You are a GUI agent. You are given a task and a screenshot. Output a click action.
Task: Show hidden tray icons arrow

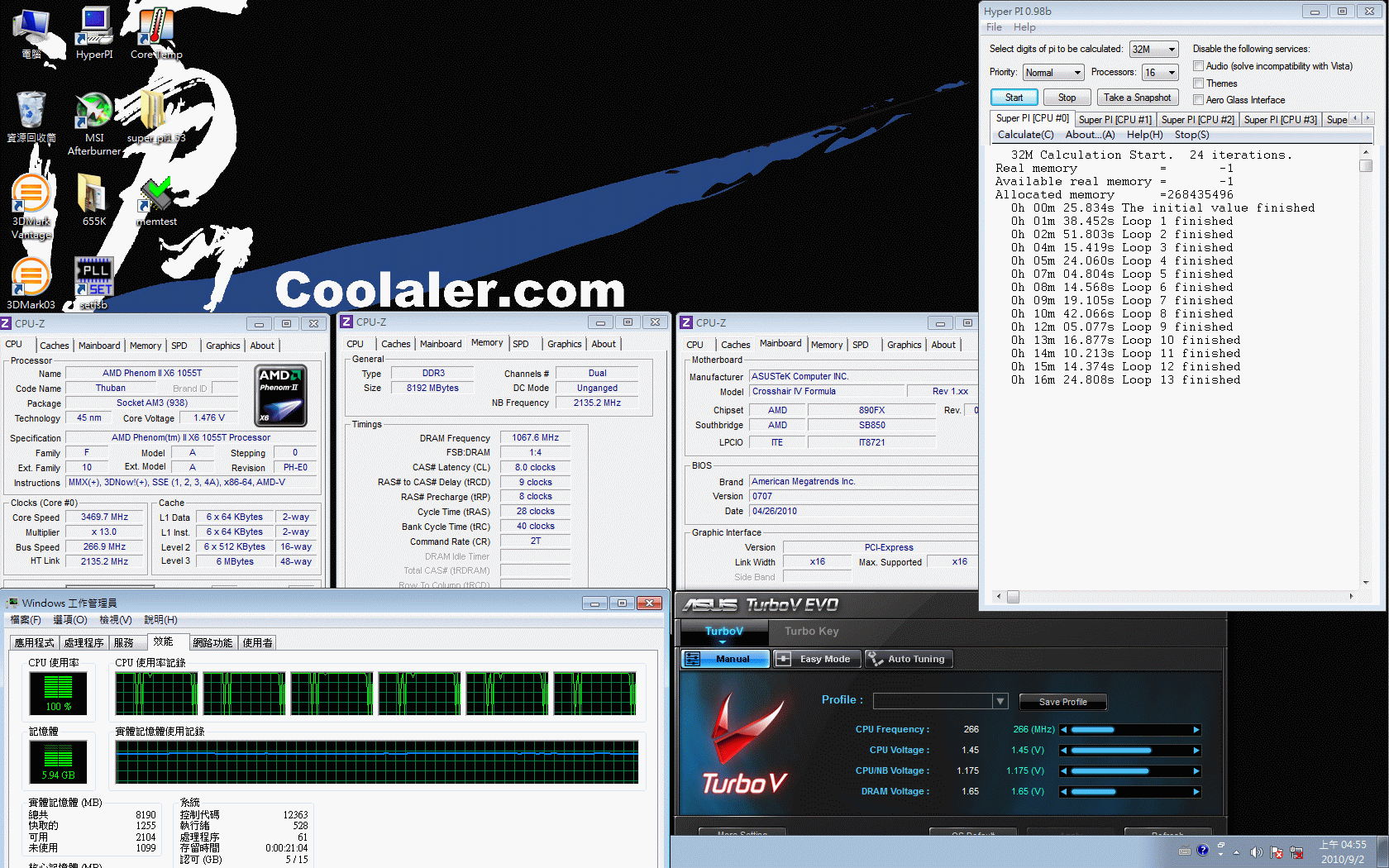[x=1237, y=852]
